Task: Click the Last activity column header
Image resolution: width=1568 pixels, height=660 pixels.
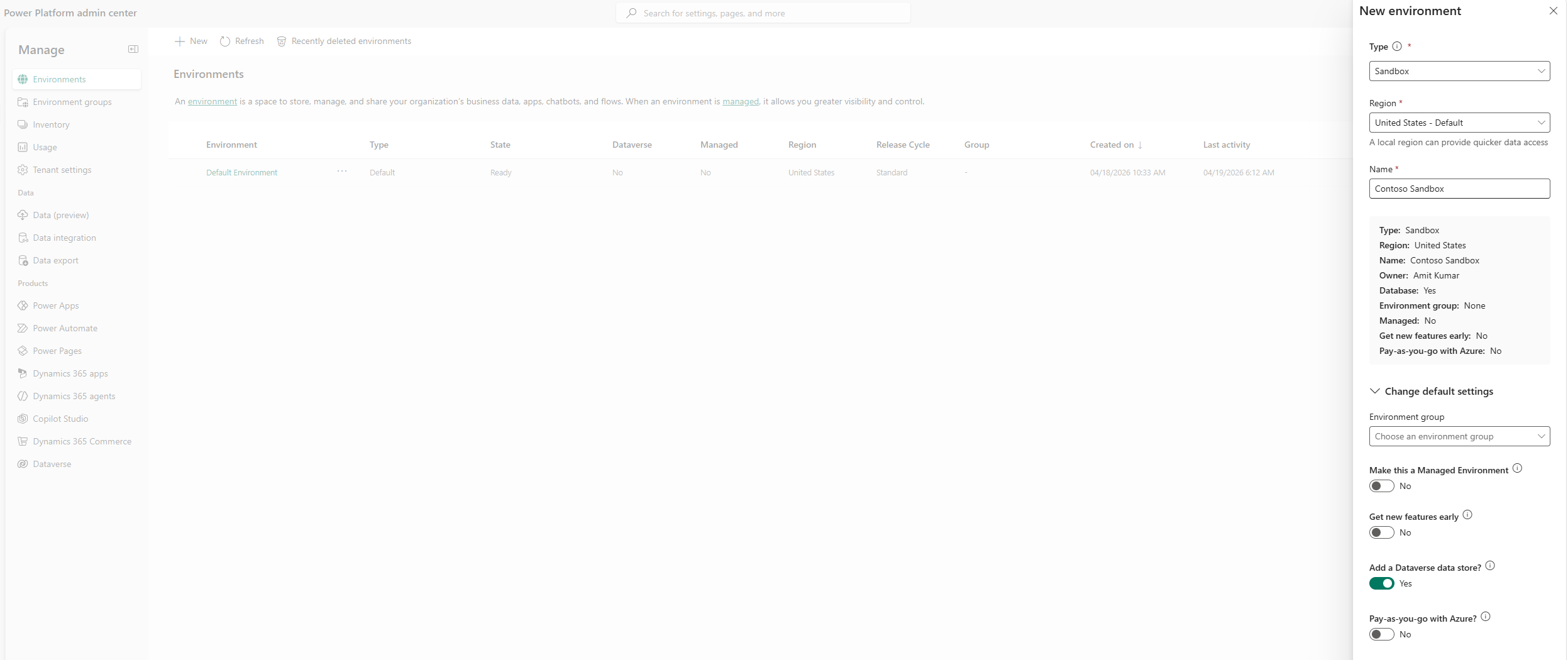Action: 1227,145
